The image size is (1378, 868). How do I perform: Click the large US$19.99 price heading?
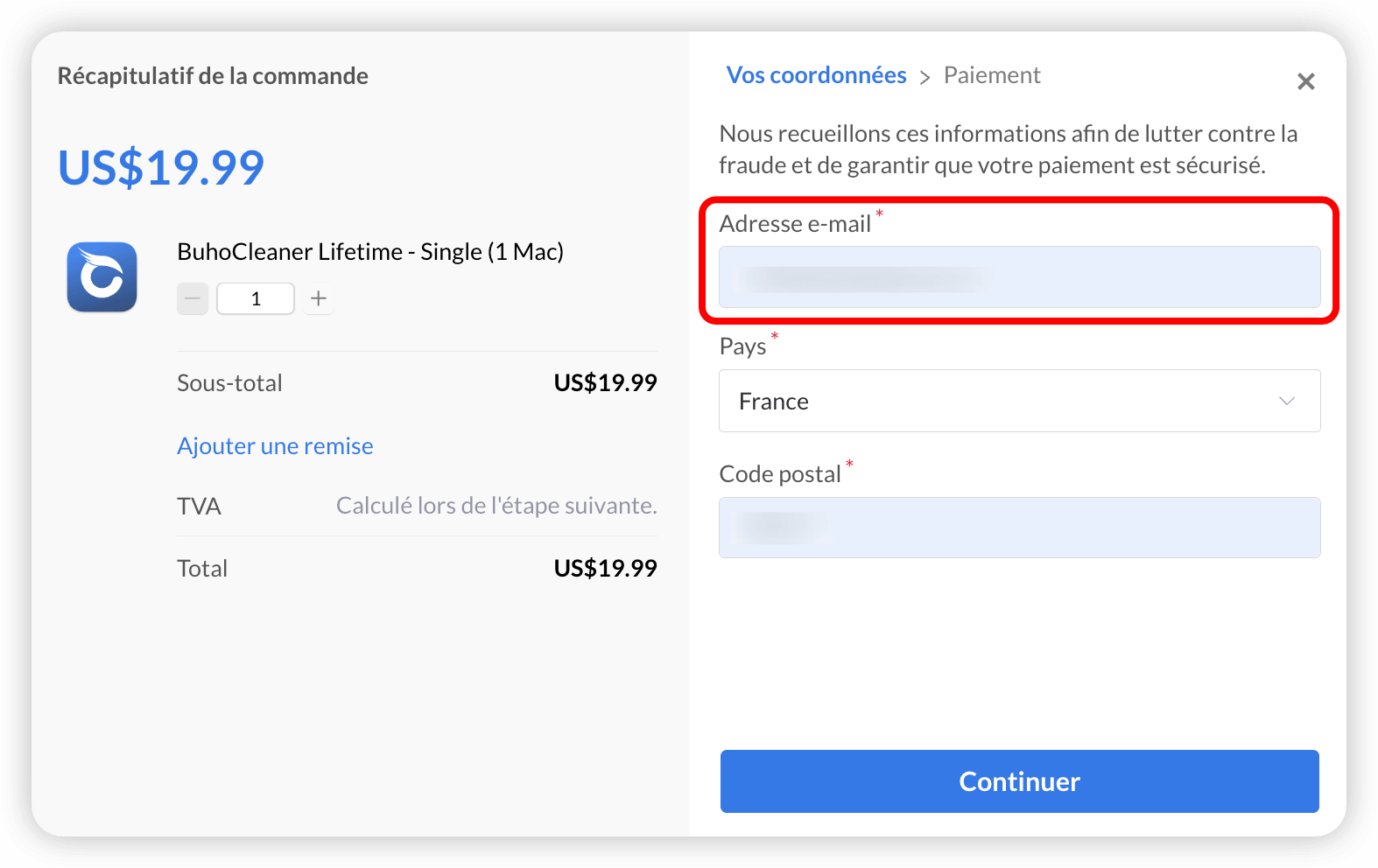161,167
